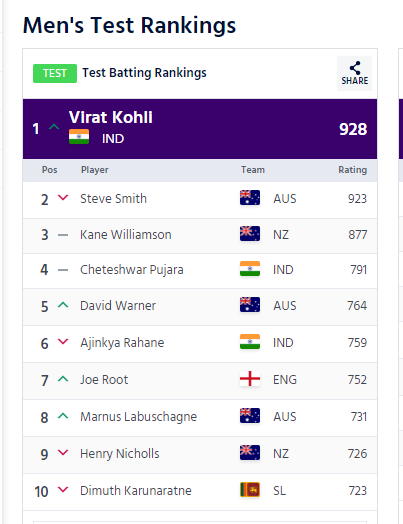Screen dimensions: 403x524
Task: Open Ajinkya Rahane's player profile
Action: pos(122,343)
